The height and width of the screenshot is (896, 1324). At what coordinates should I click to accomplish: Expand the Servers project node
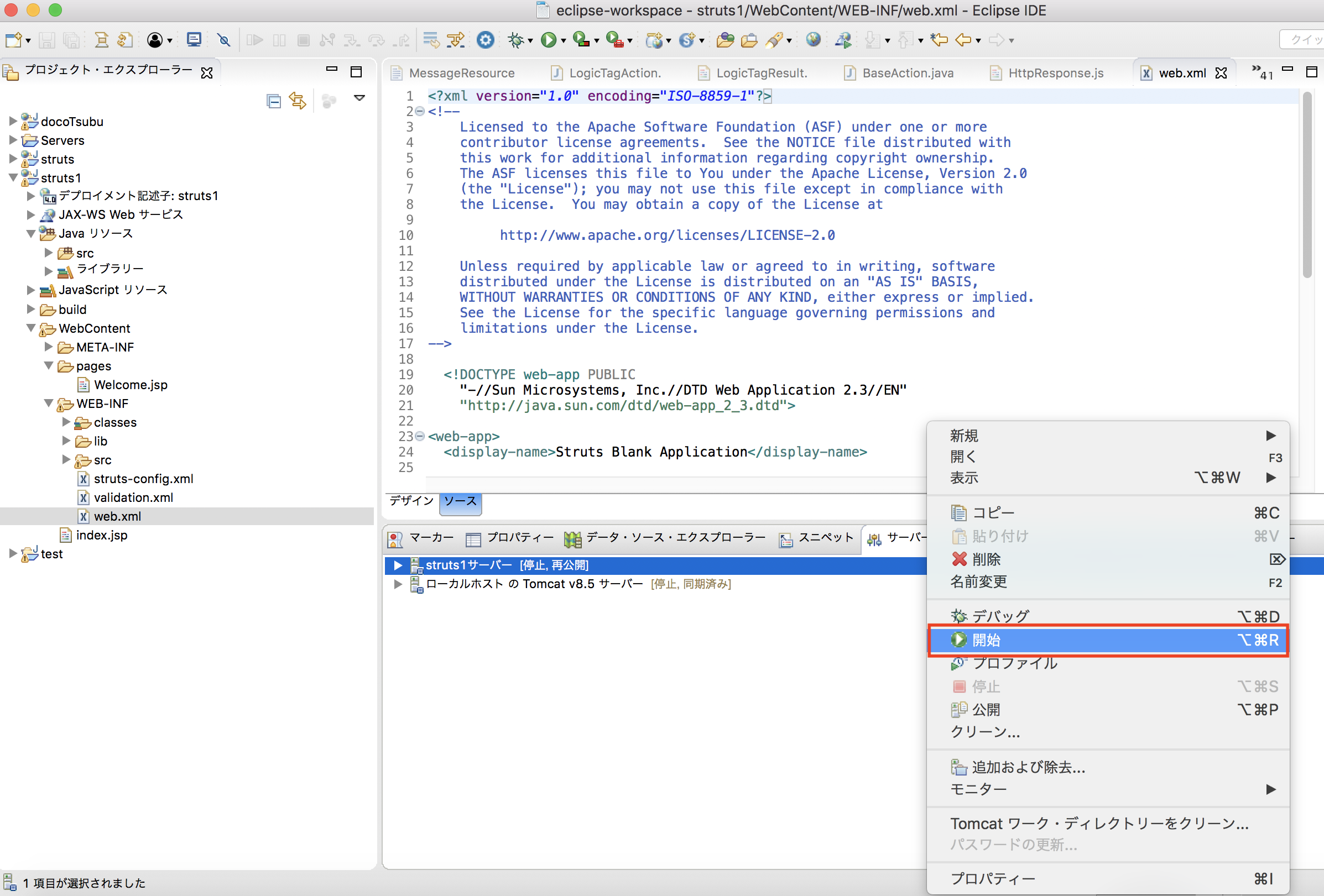point(12,140)
